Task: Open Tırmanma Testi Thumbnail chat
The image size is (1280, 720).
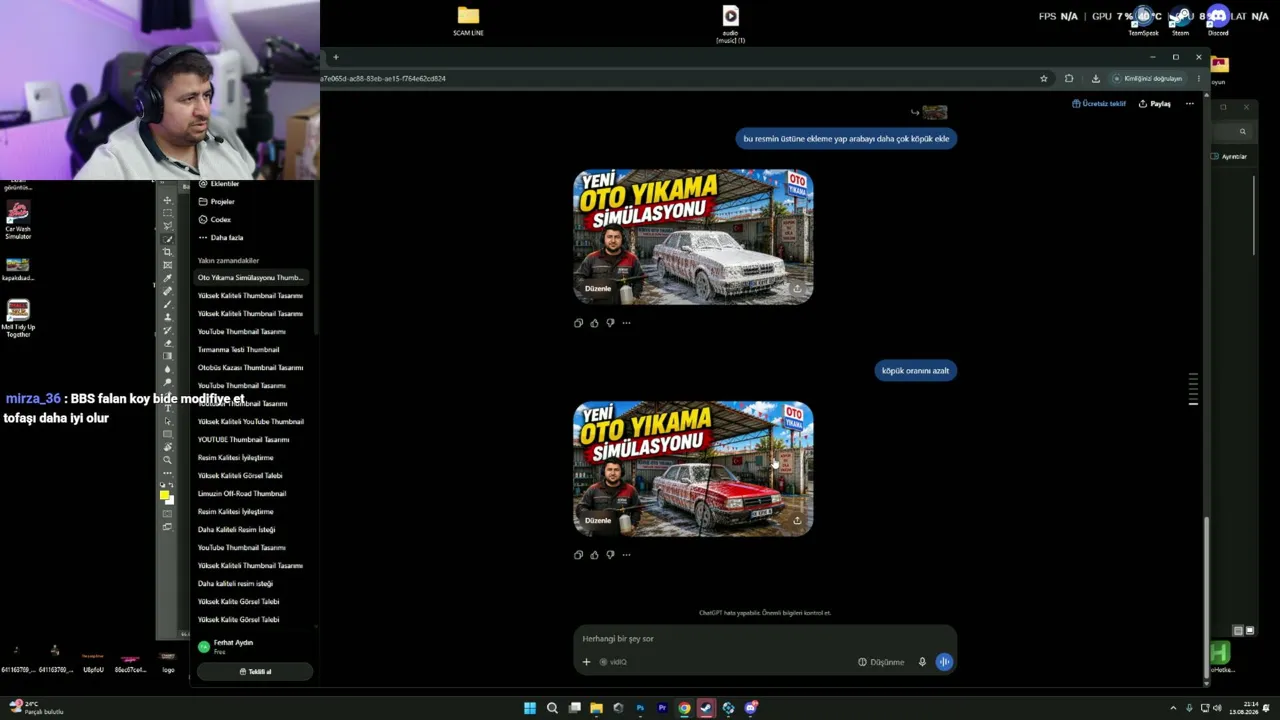Action: point(239,350)
